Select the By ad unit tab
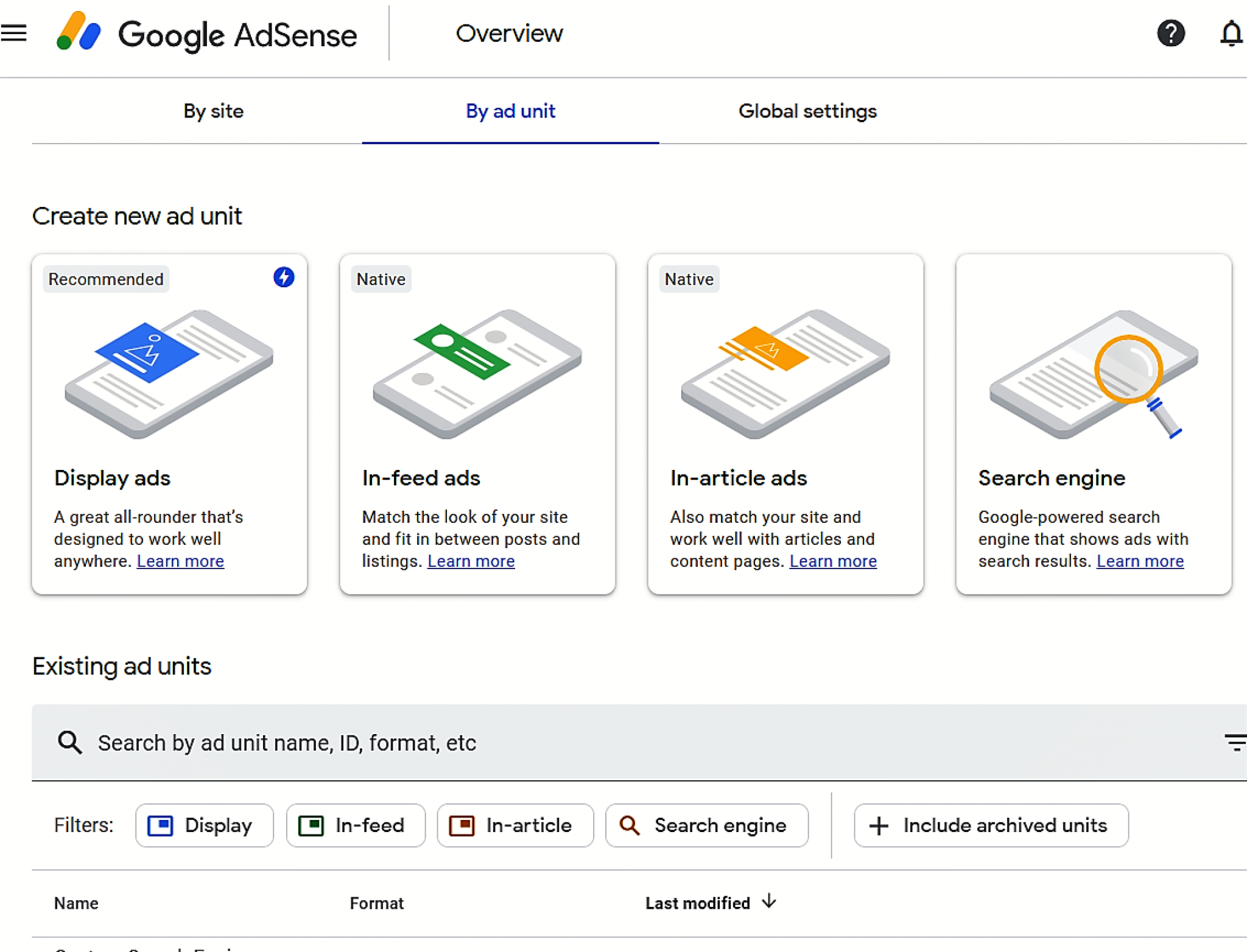 510,111
